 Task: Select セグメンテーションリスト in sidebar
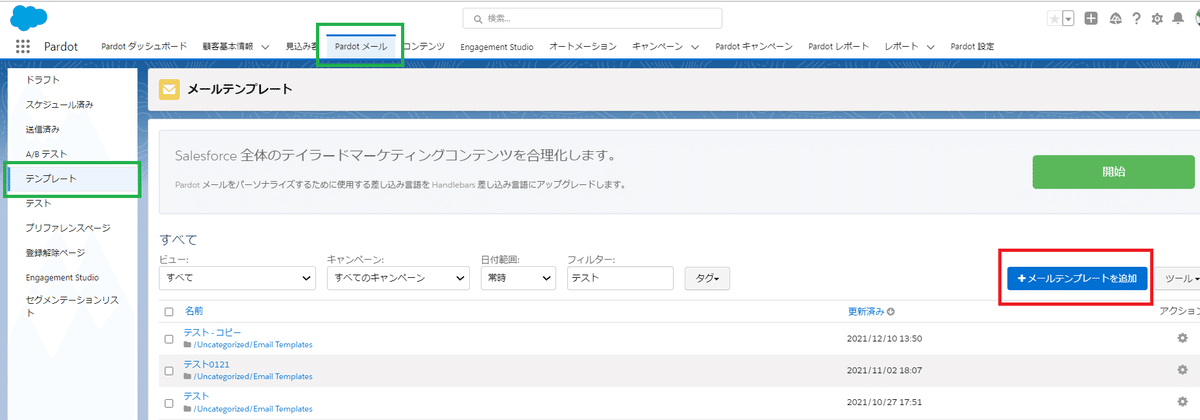tap(73, 306)
